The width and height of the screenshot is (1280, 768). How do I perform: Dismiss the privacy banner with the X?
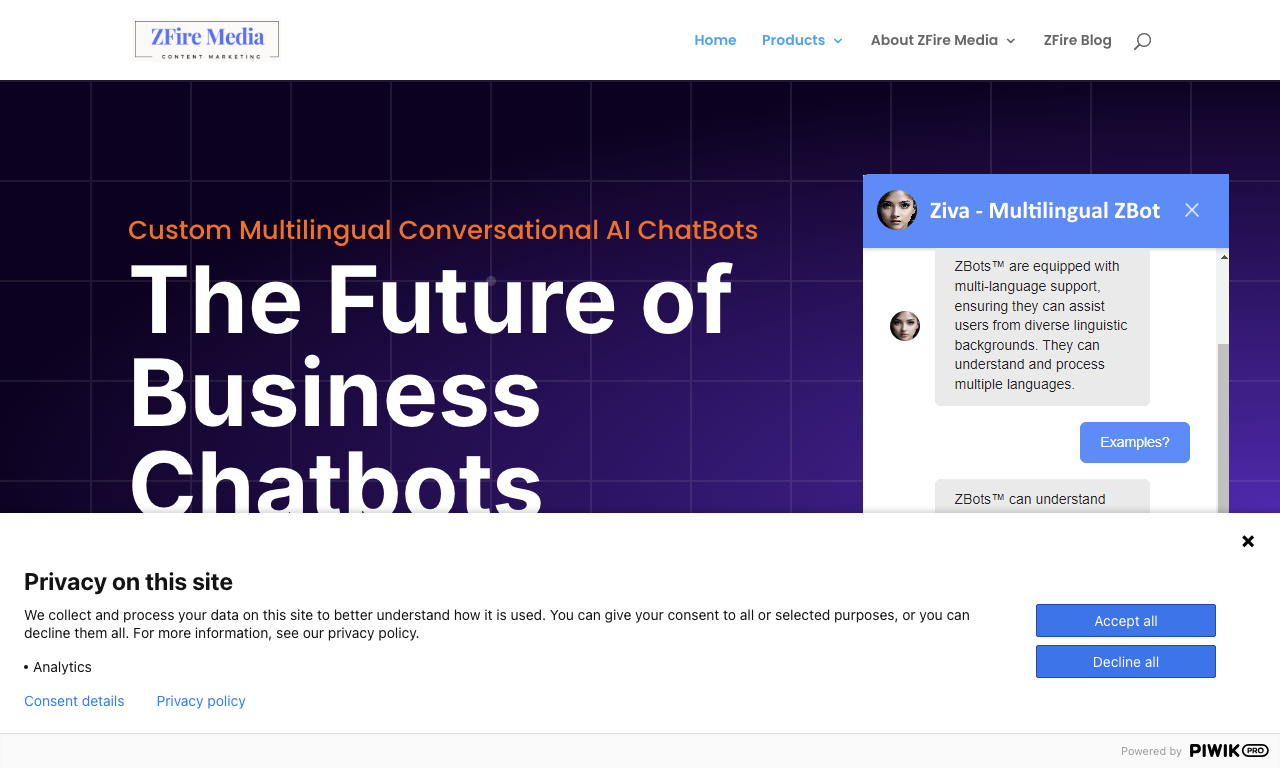click(x=1248, y=541)
